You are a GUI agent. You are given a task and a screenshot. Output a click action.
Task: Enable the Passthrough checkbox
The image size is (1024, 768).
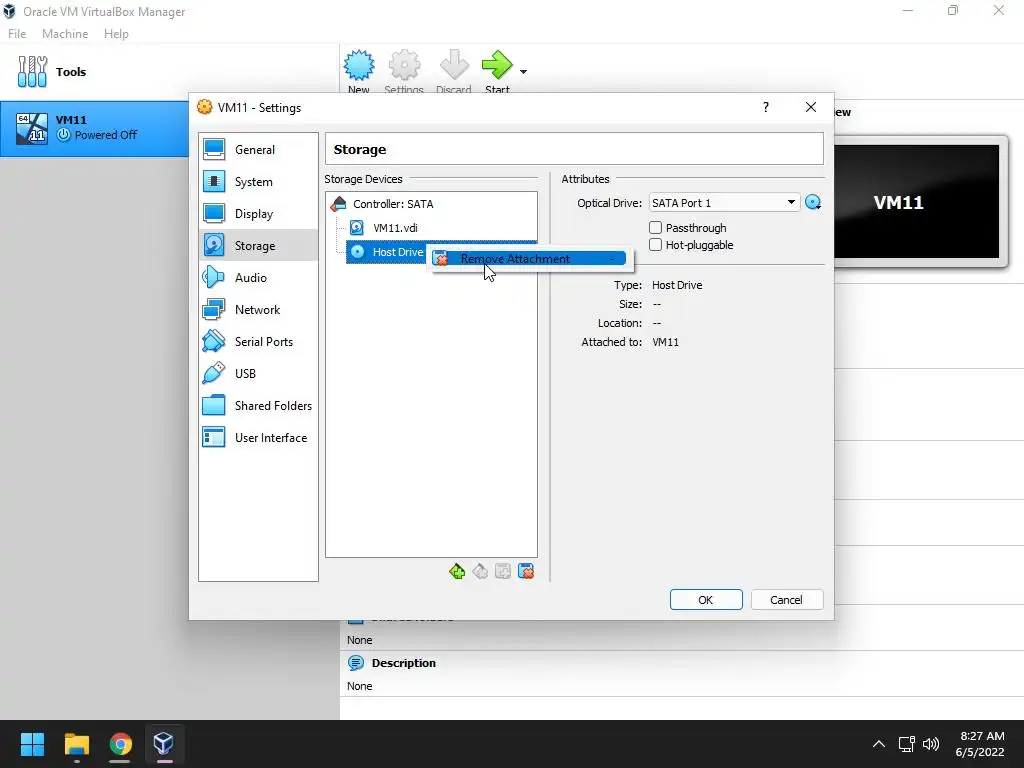(656, 227)
